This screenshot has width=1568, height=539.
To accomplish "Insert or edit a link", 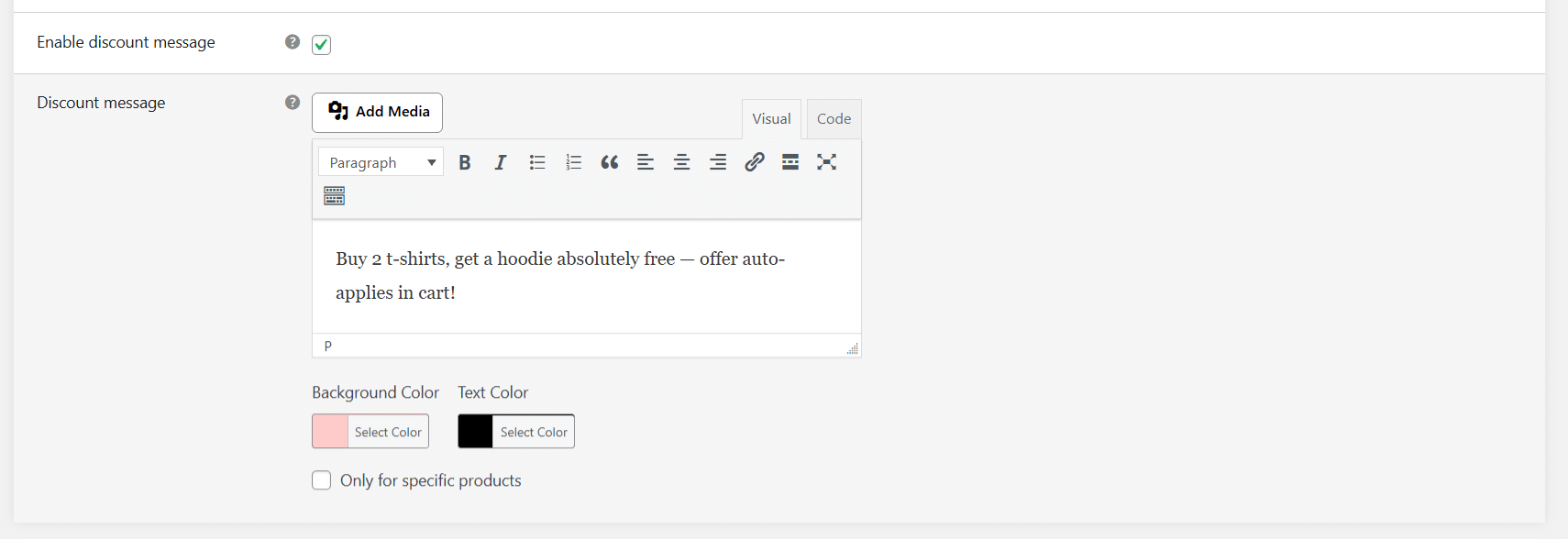I will click(754, 162).
